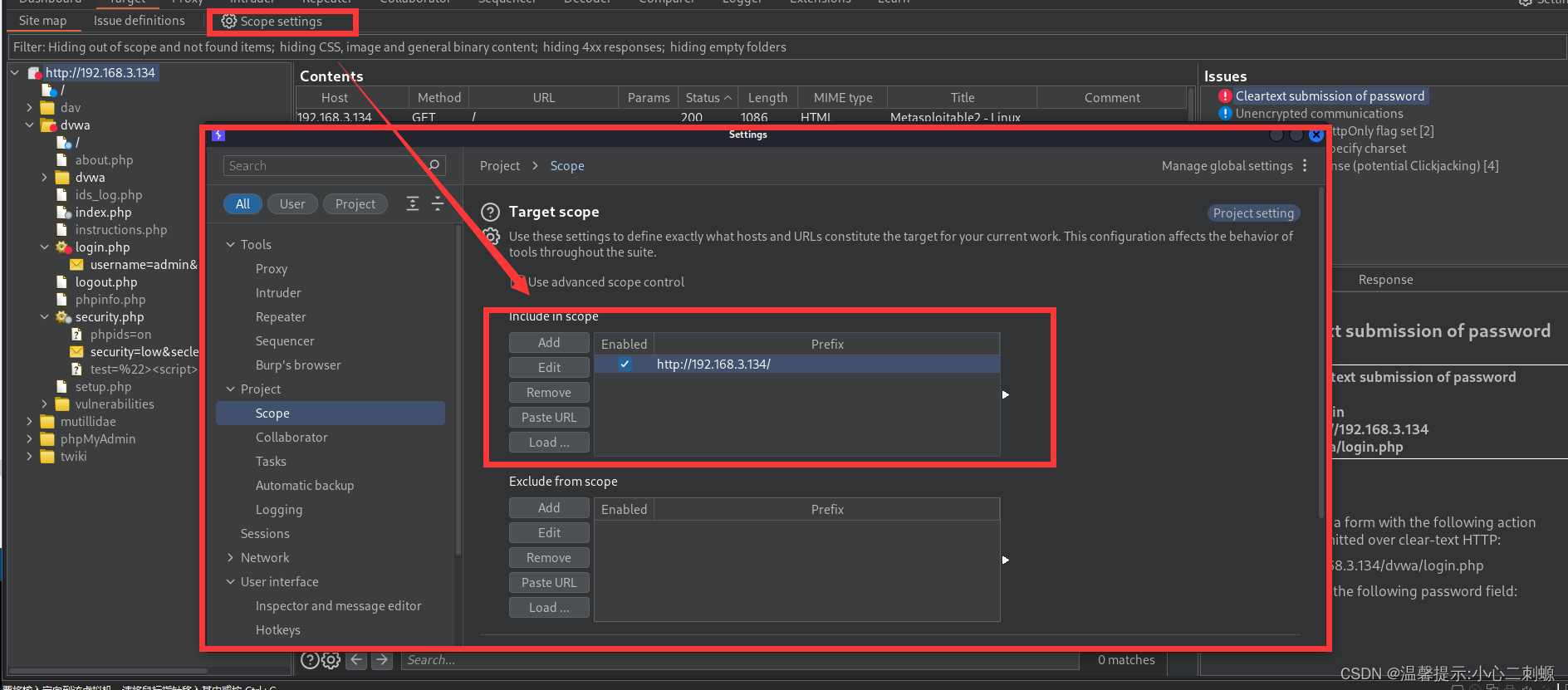
Task: Click the Project breadcrumb link in Settings
Action: click(500, 166)
